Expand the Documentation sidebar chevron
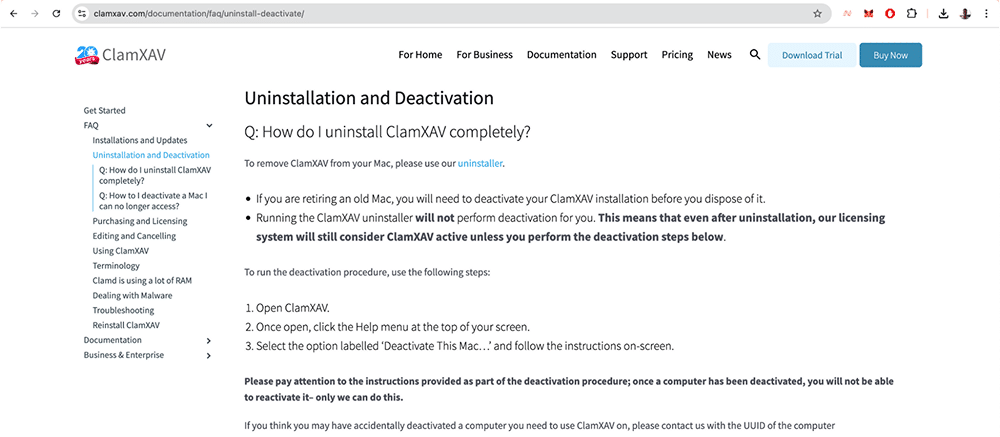The width and height of the screenshot is (1000, 437). (209, 341)
